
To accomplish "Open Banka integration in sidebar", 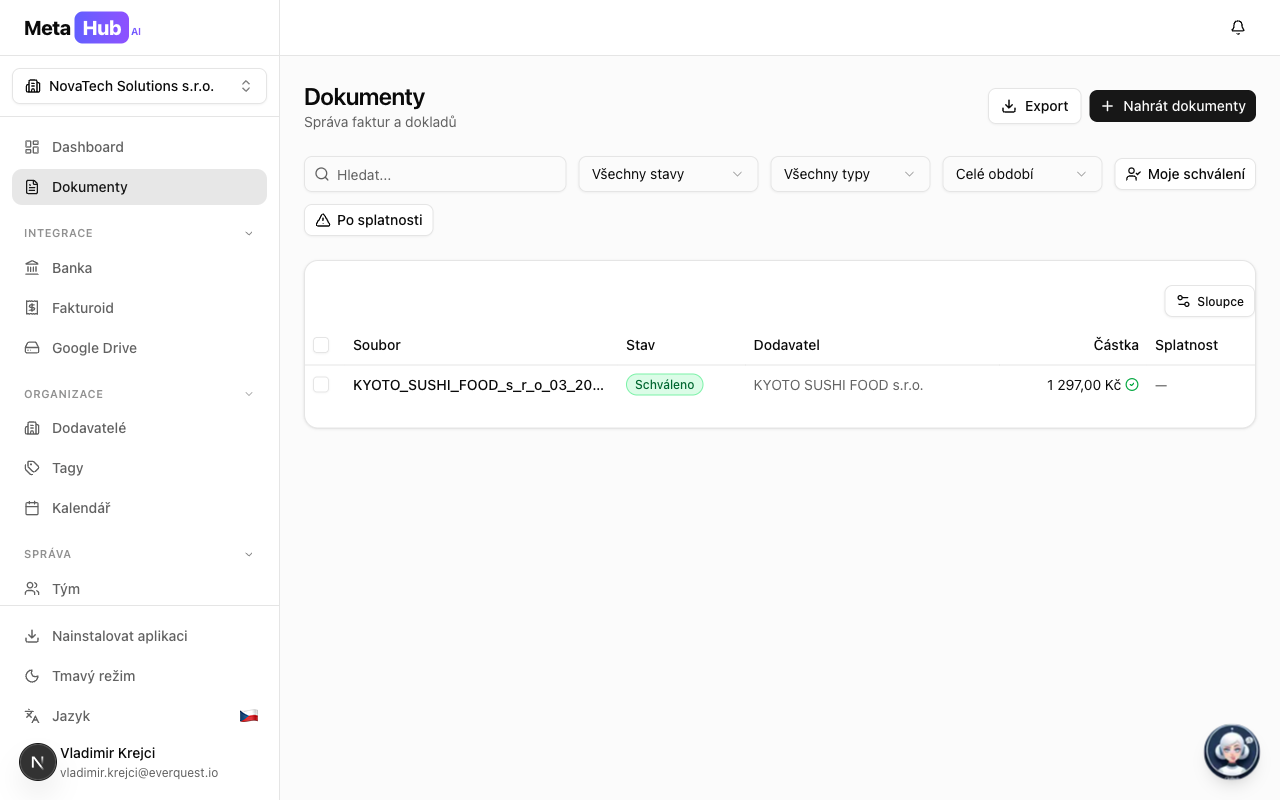I will tap(72, 268).
